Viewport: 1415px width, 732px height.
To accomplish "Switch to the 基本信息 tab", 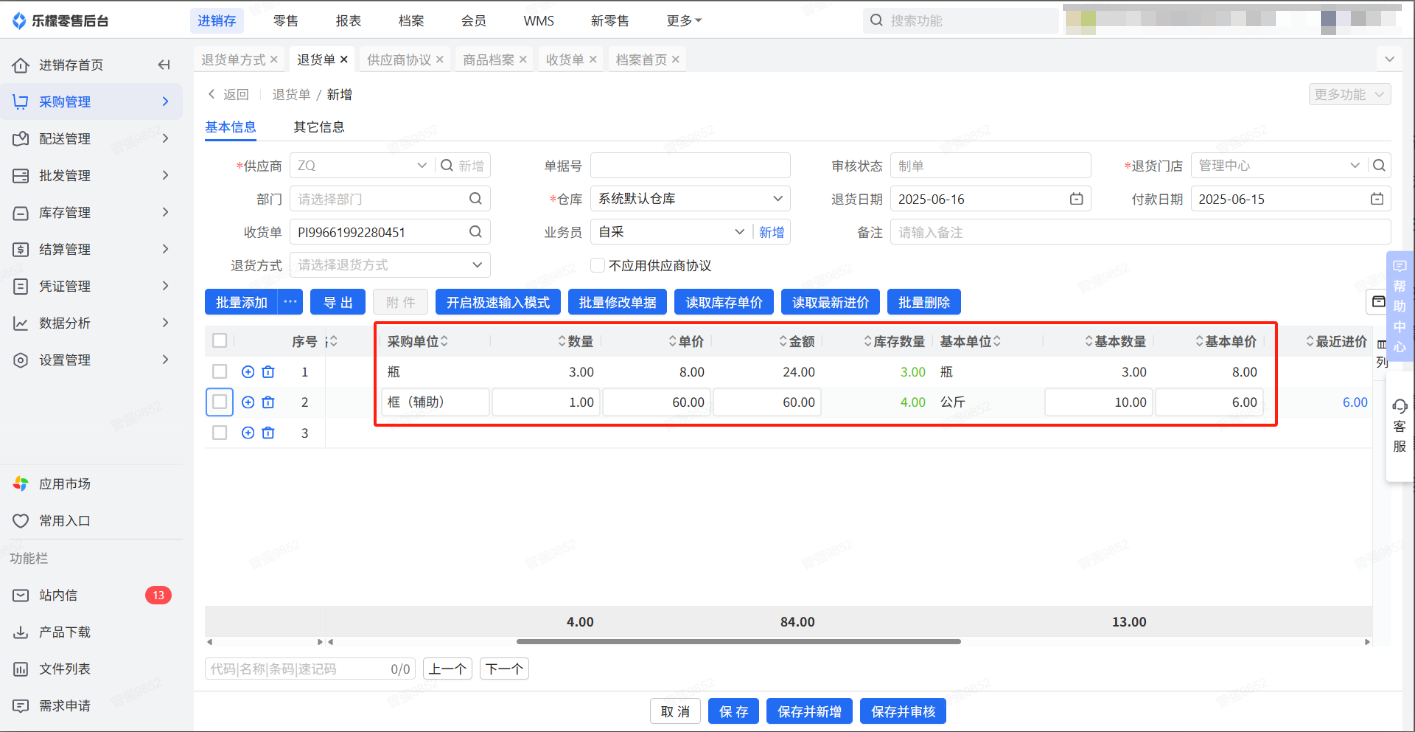I will pyautogui.click(x=231, y=127).
